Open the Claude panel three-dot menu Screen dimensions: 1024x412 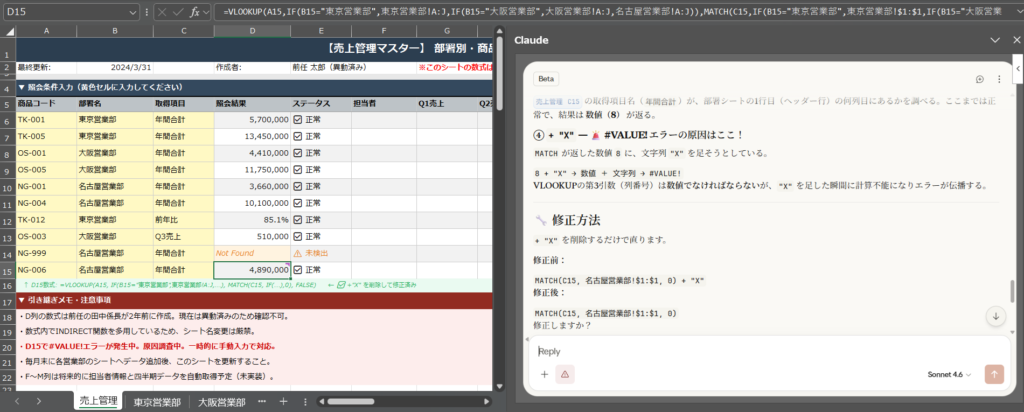pyautogui.click(x=999, y=79)
